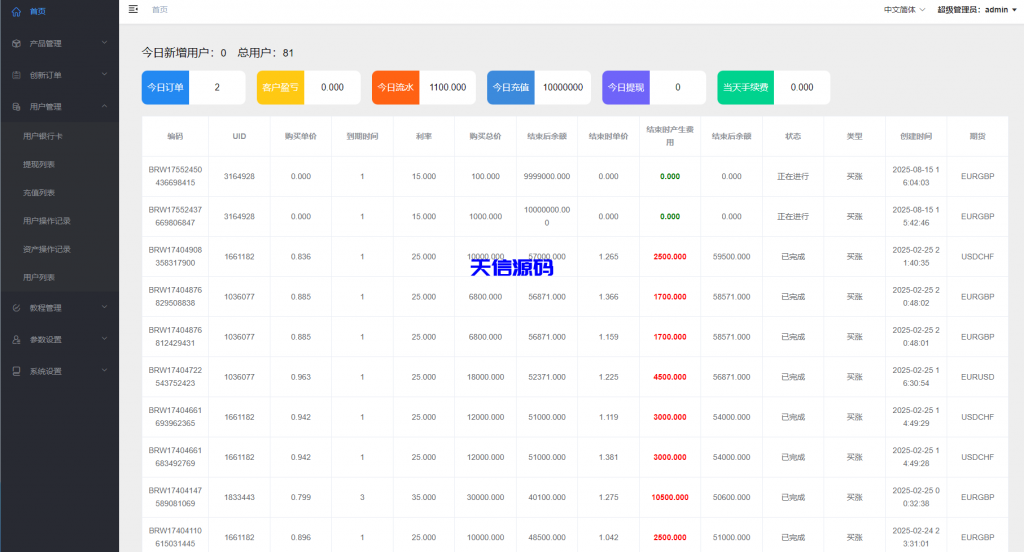Collapse the 用户管理 chevron
Viewport: 1024px width, 552px height.
(x=104, y=106)
